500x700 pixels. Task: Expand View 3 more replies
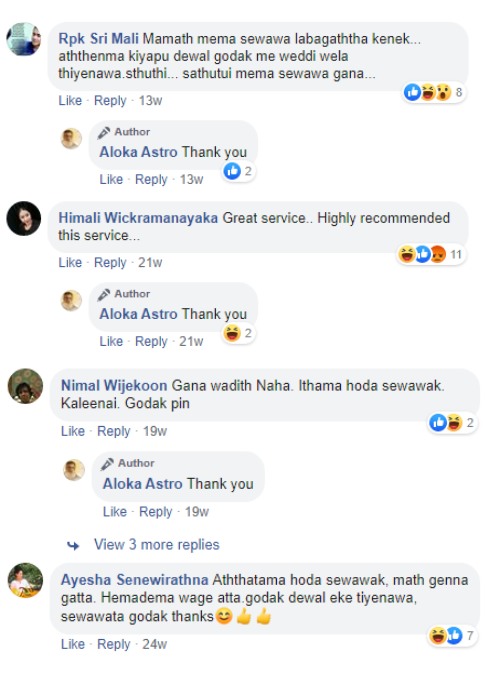coord(157,545)
